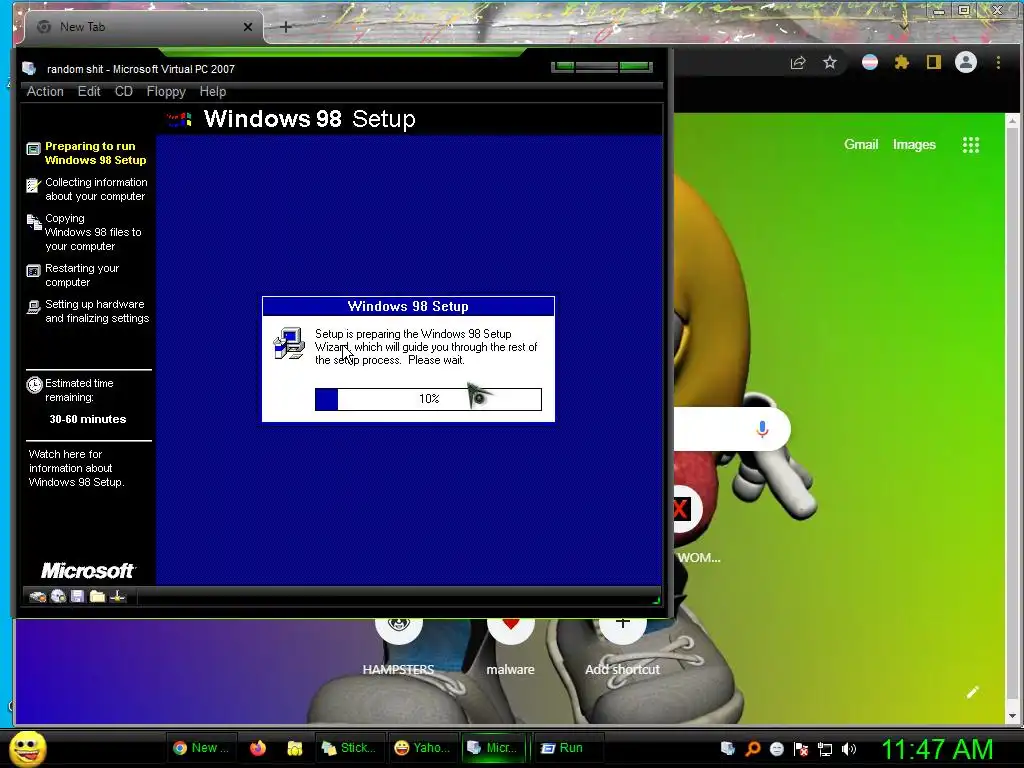Open the Help menu in Virtual PC
Image resolution: width=1024 pixels, height=768 pixels.
(x=213, y=91)
